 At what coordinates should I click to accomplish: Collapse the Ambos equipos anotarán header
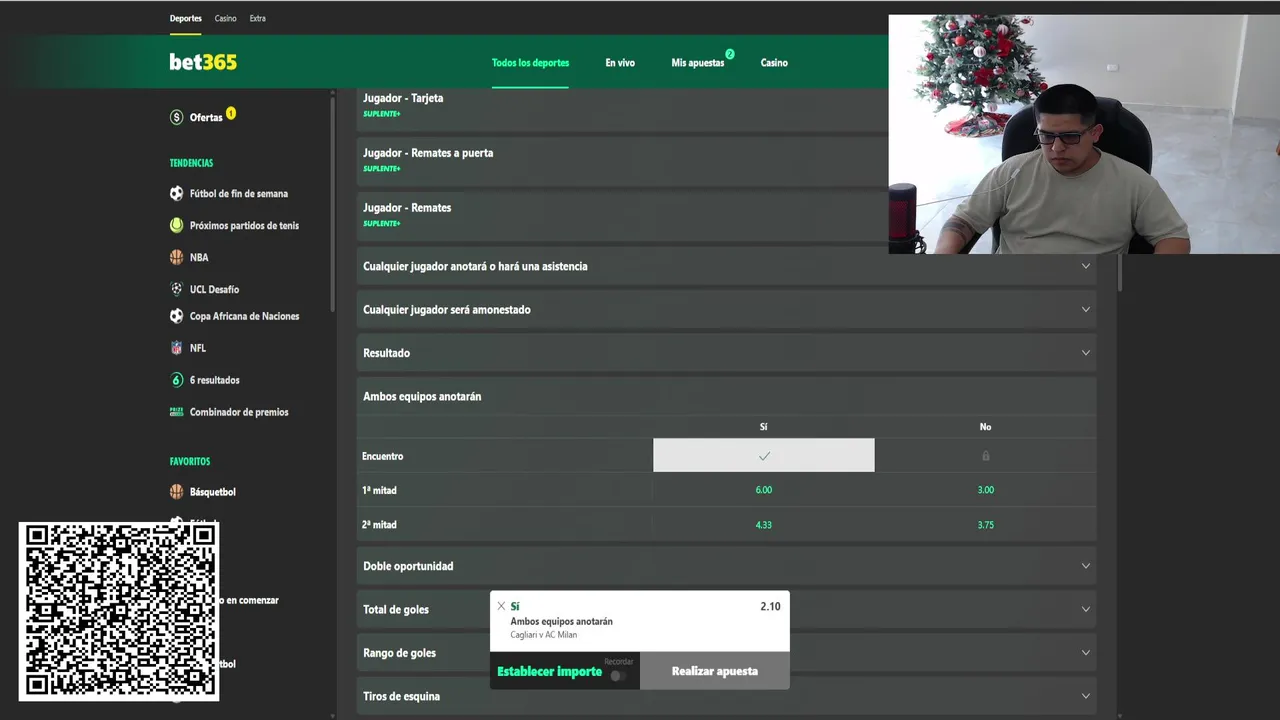[726, 397]
